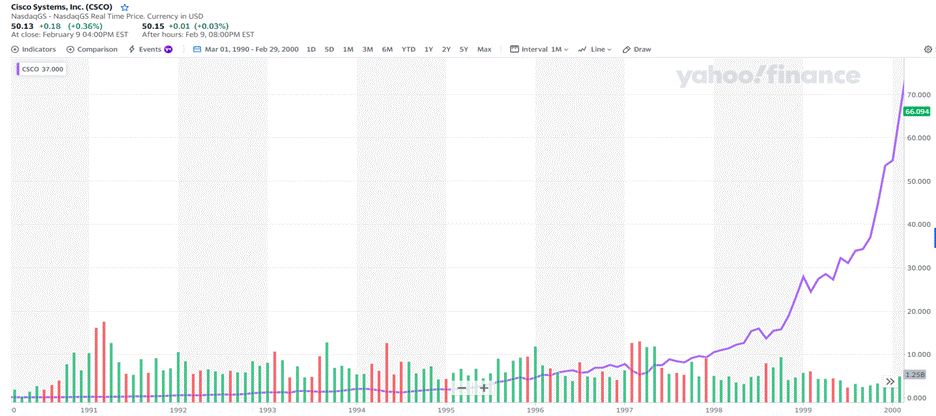Select the 5Y range
The height and width of the screenshot is (416, 936).
click(464, 50)
